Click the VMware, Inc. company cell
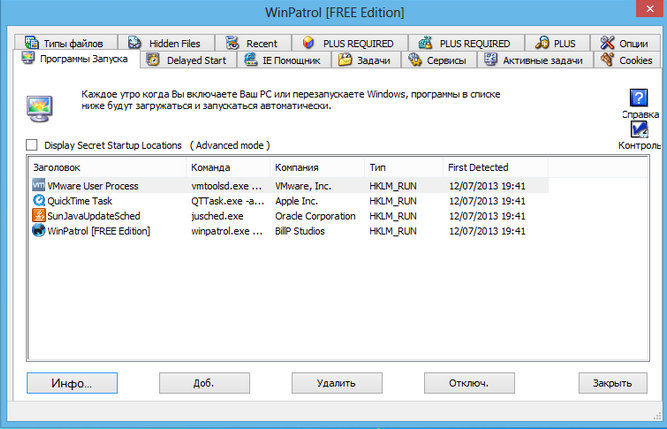 pyautogui.click(x=303, y=186)
